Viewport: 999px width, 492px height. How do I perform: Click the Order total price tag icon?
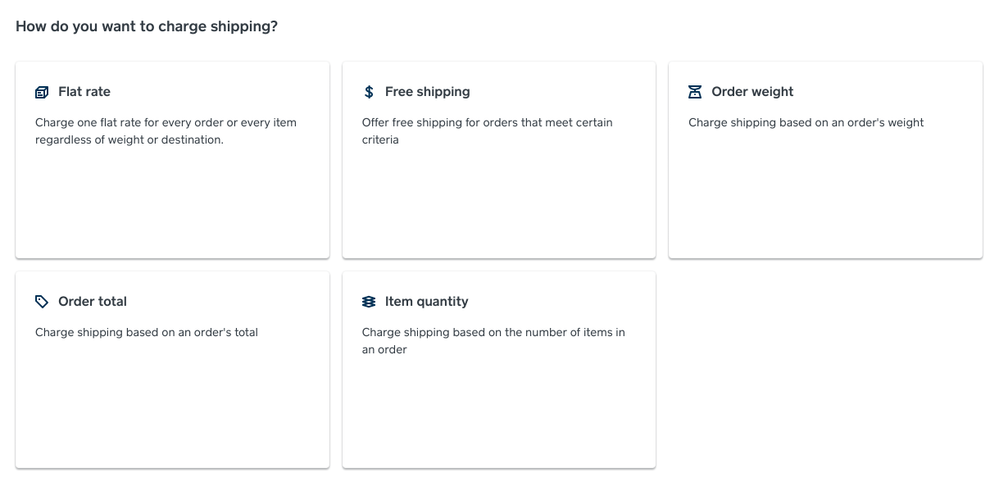pyautogui.click(x=42, y=302)
